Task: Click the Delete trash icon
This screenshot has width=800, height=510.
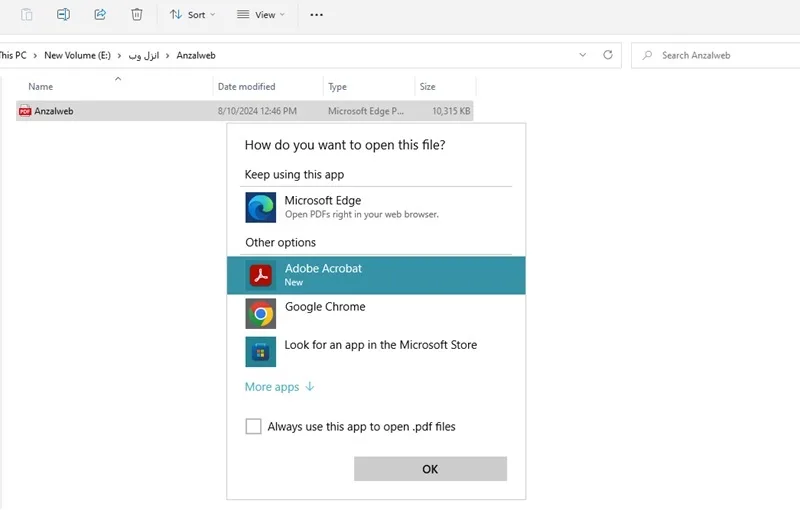Action: point(137,14)
